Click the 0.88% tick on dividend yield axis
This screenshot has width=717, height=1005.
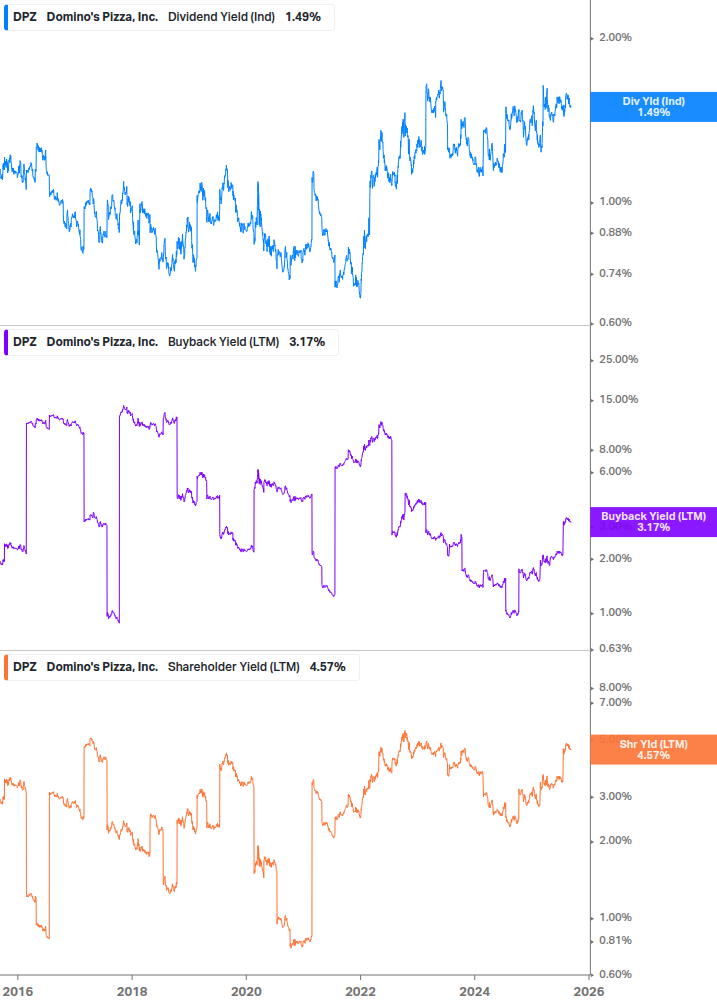pos(615,233)
